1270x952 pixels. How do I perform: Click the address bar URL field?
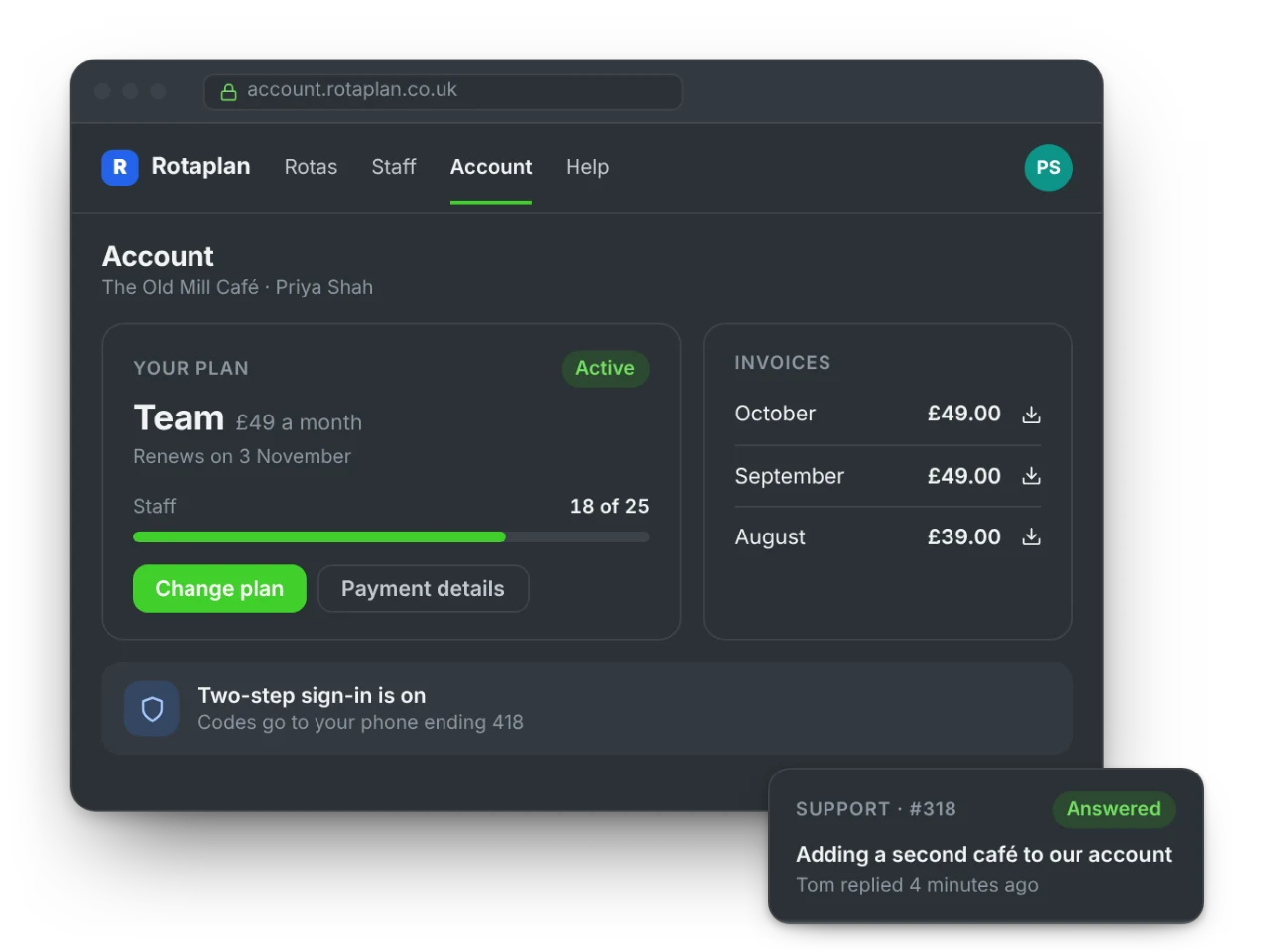(443, 91)
